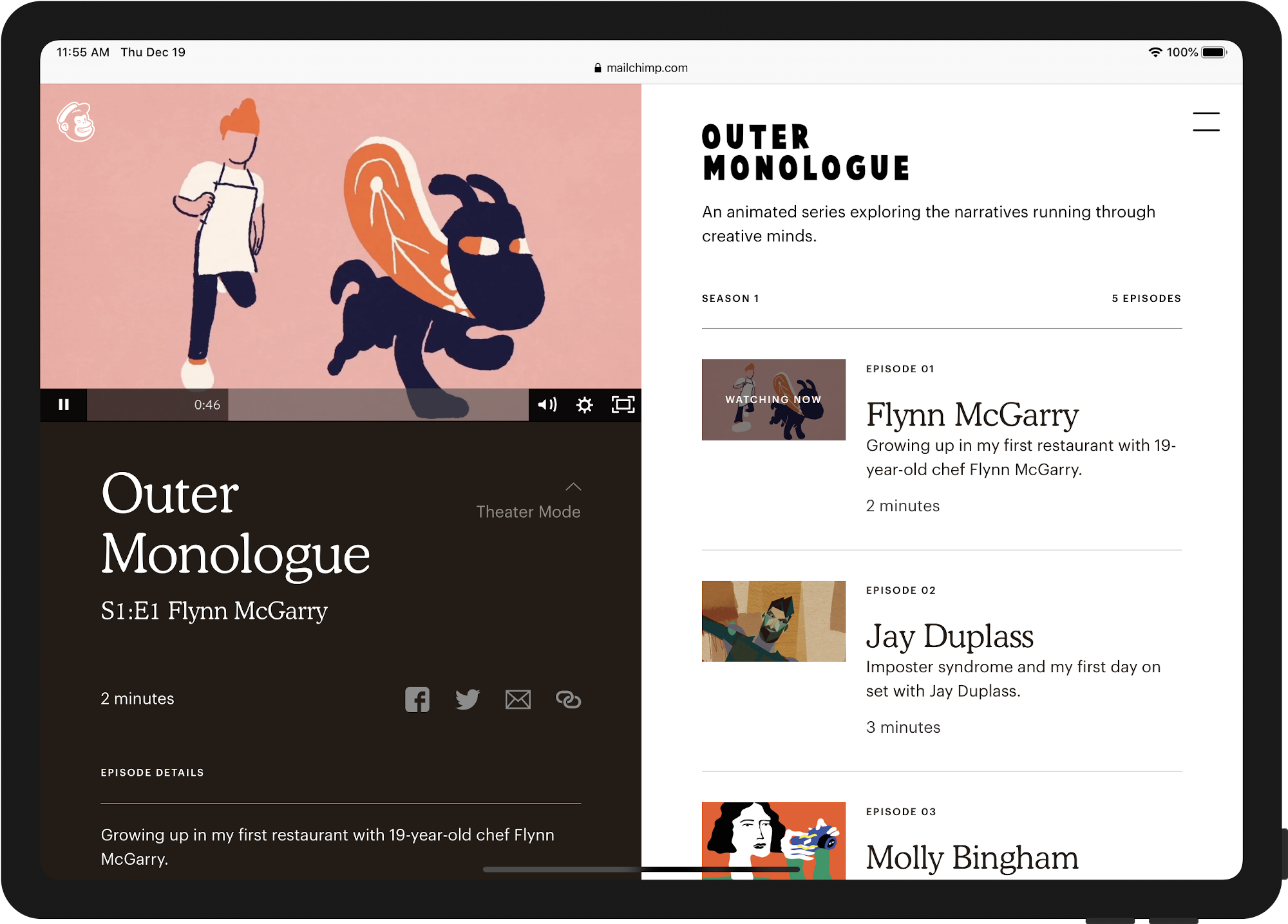Click the 'SEASON 1' label
1288x924 pixels.
(730, 299)
